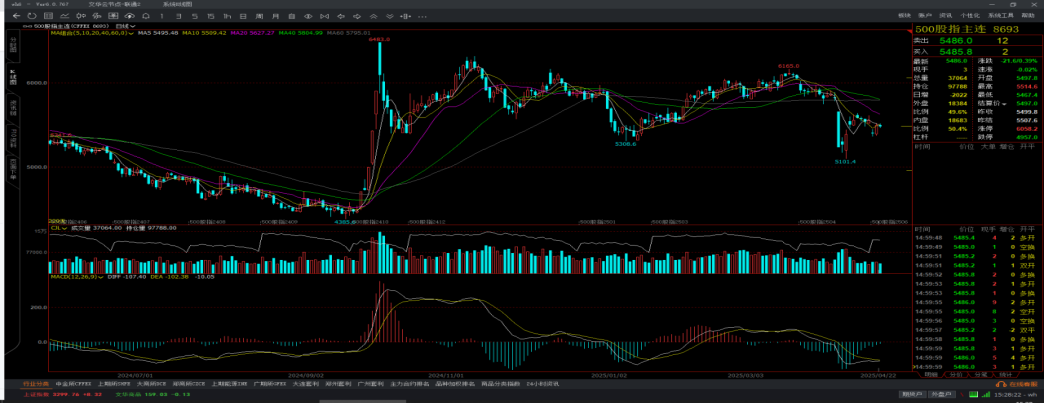Switch to 期货户 account mode

point(911,394)
